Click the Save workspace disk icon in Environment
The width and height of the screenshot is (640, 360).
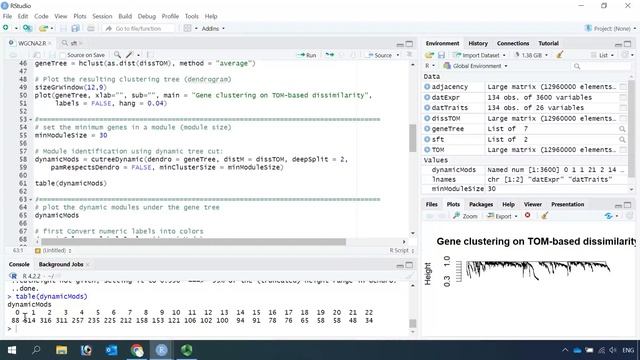tap(441, 55)
